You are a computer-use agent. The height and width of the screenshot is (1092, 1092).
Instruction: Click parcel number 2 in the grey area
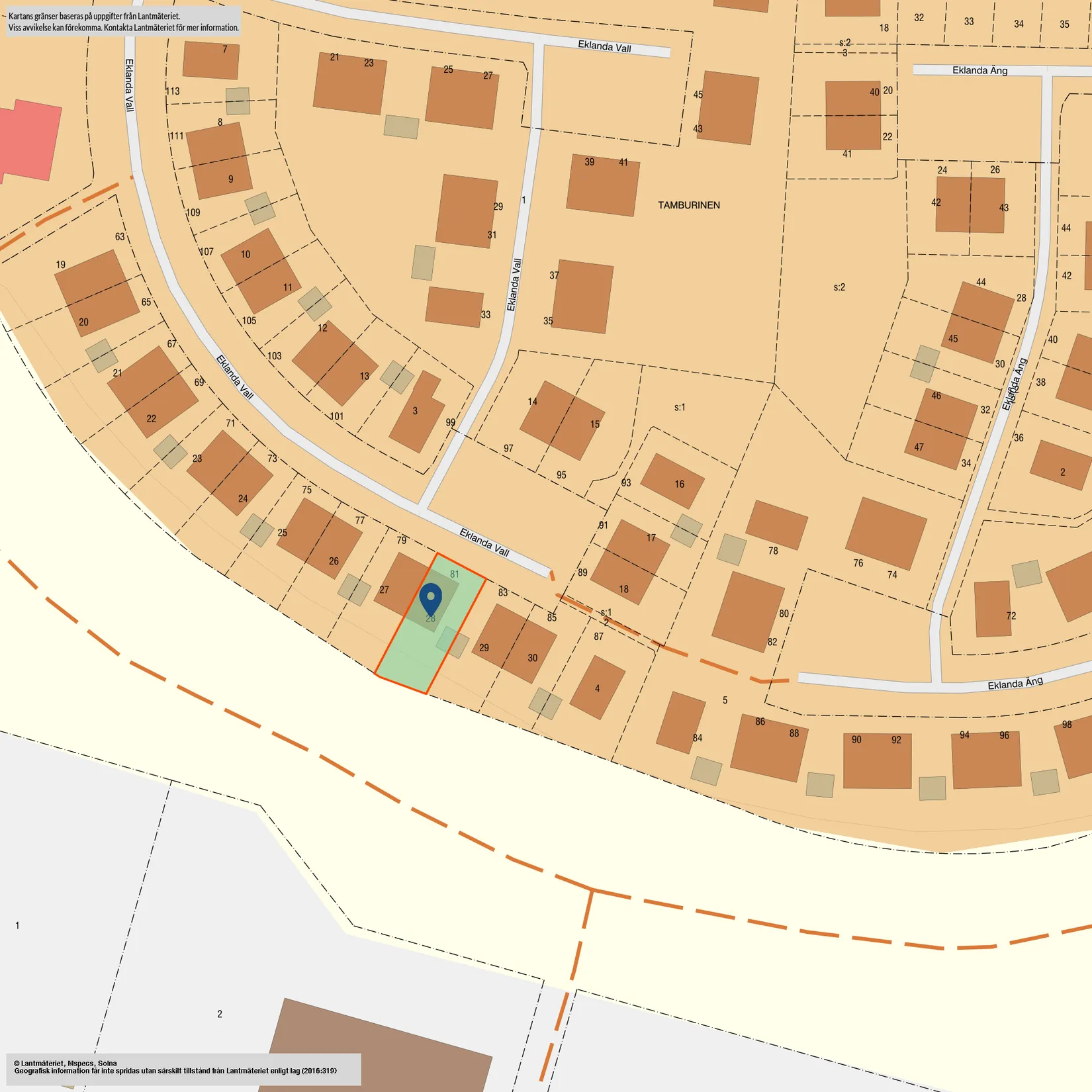[x=220, y=1014]
